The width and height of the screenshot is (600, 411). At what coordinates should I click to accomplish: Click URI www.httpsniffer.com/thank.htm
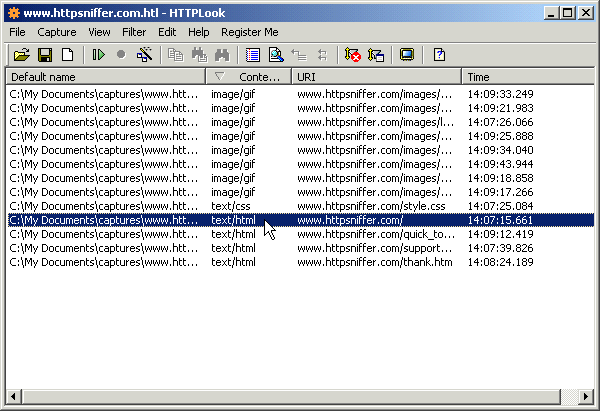375,262
